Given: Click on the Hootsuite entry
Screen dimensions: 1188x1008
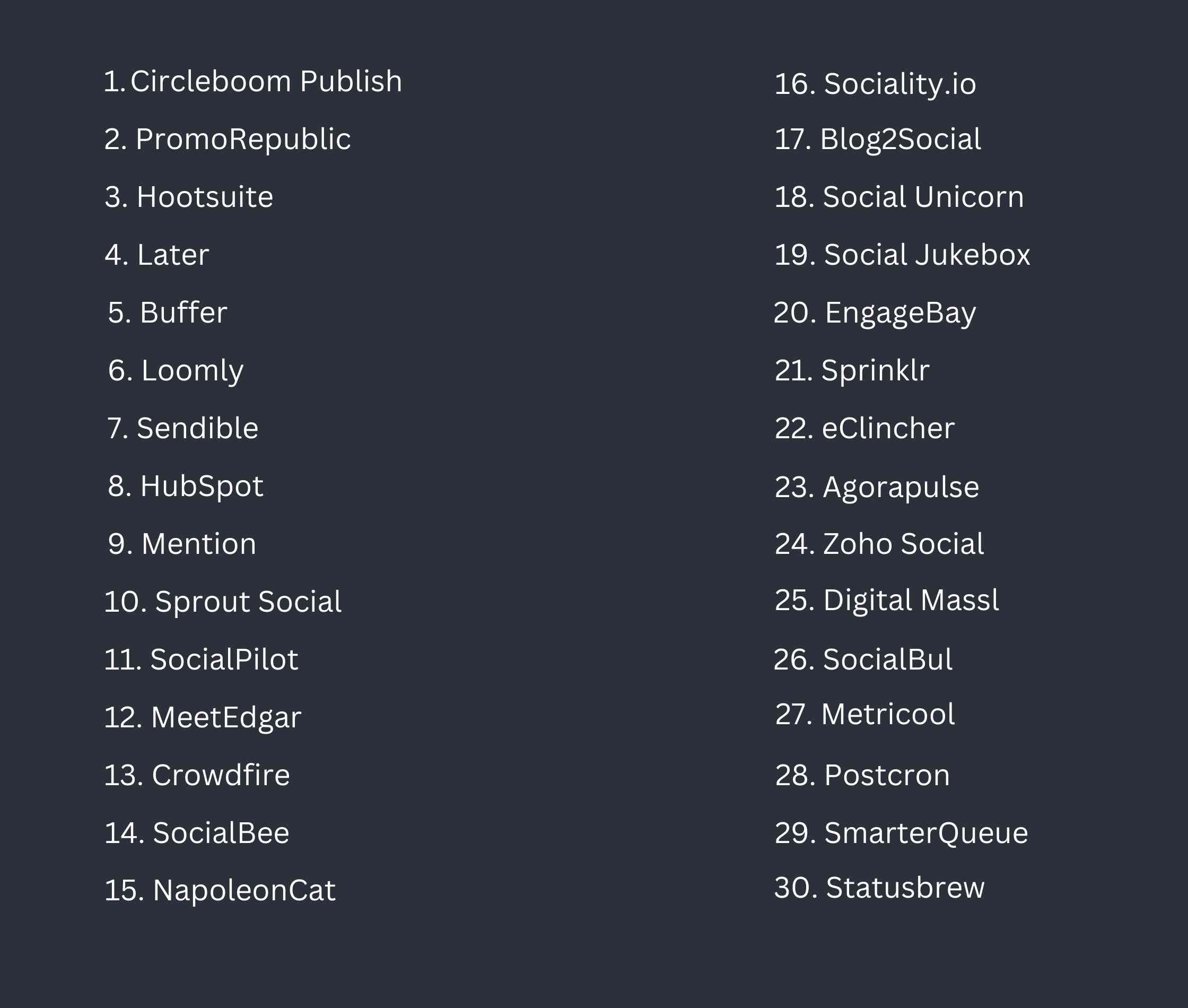Looking at the screenshot, I should tap(189, 197).
